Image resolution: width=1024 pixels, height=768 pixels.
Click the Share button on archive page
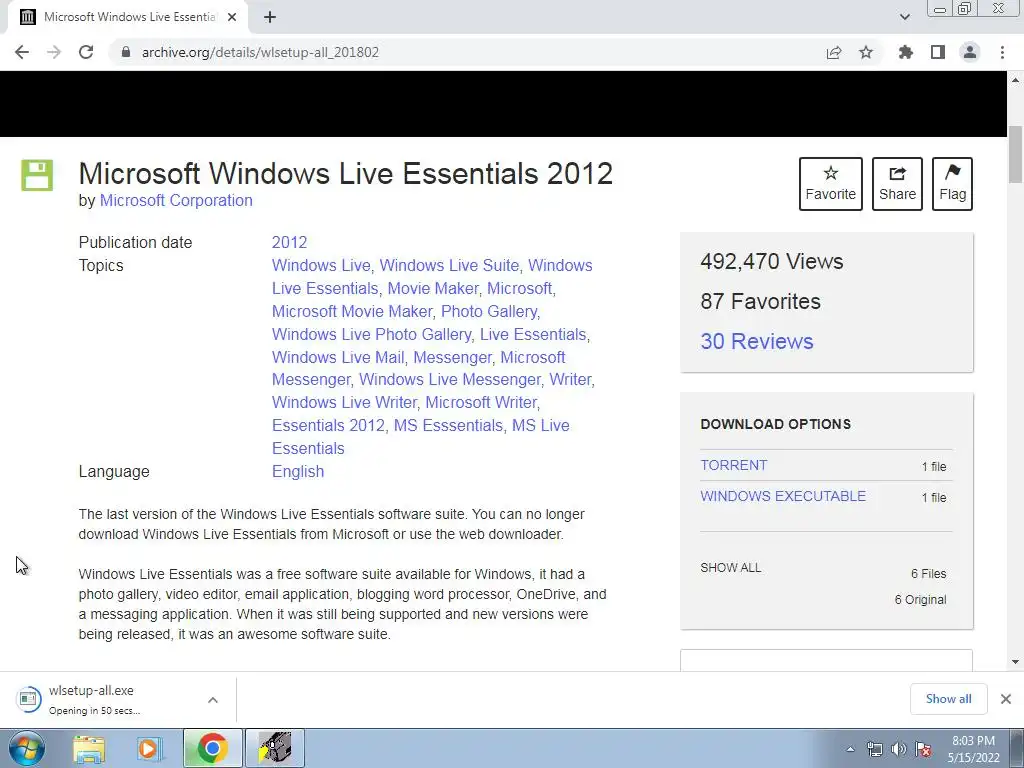pos(897,184)
